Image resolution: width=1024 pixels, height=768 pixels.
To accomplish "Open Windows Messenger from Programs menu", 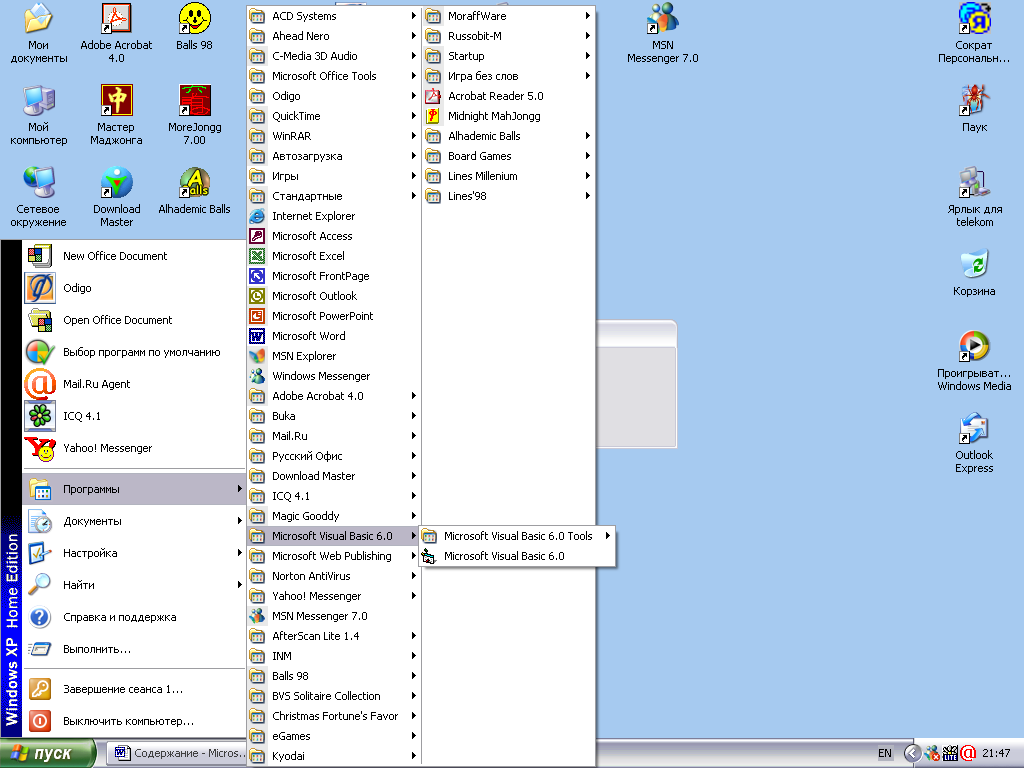I will click(334, 376).
